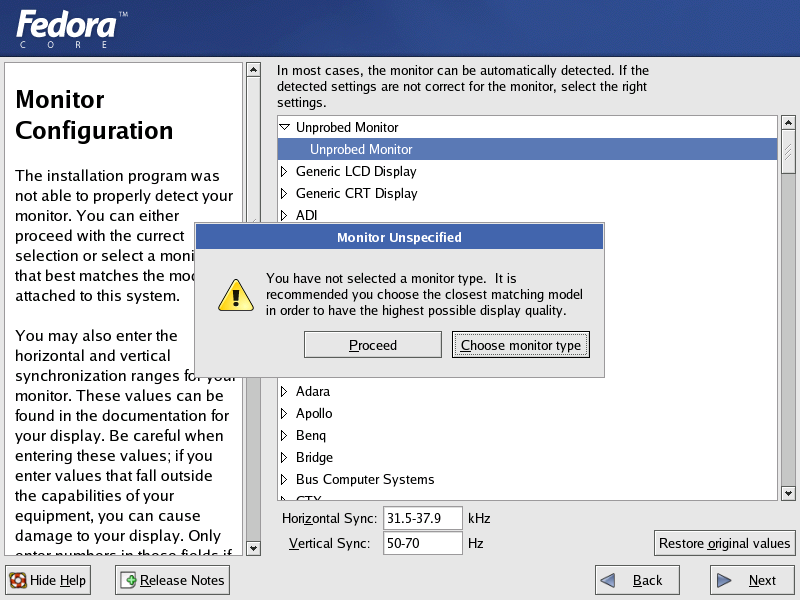Click the help panel scroll up arrow
The height and width of the screenshot is (600, 800).
[253, 69]
